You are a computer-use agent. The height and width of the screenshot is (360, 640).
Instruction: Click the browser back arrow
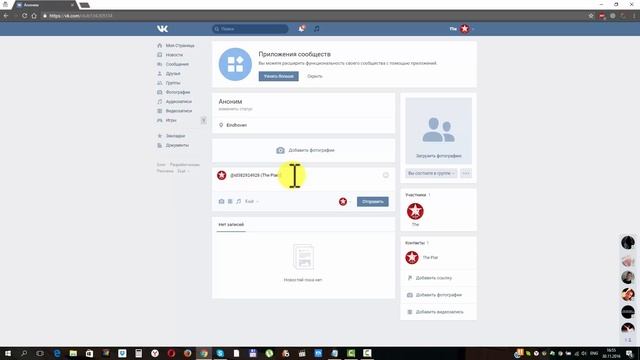click(6, 16)
